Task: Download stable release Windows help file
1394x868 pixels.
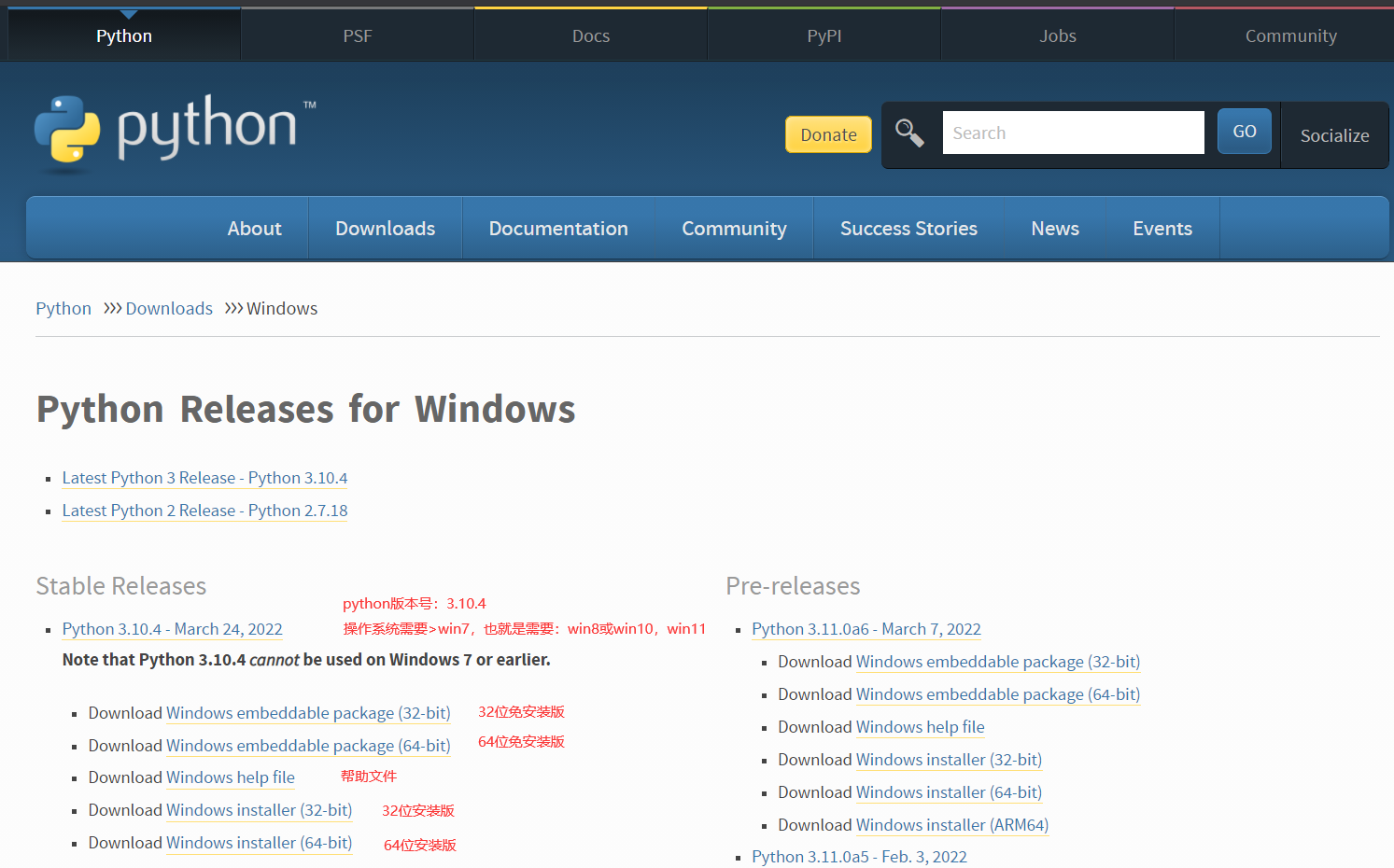Action: (x=231, y=777)
